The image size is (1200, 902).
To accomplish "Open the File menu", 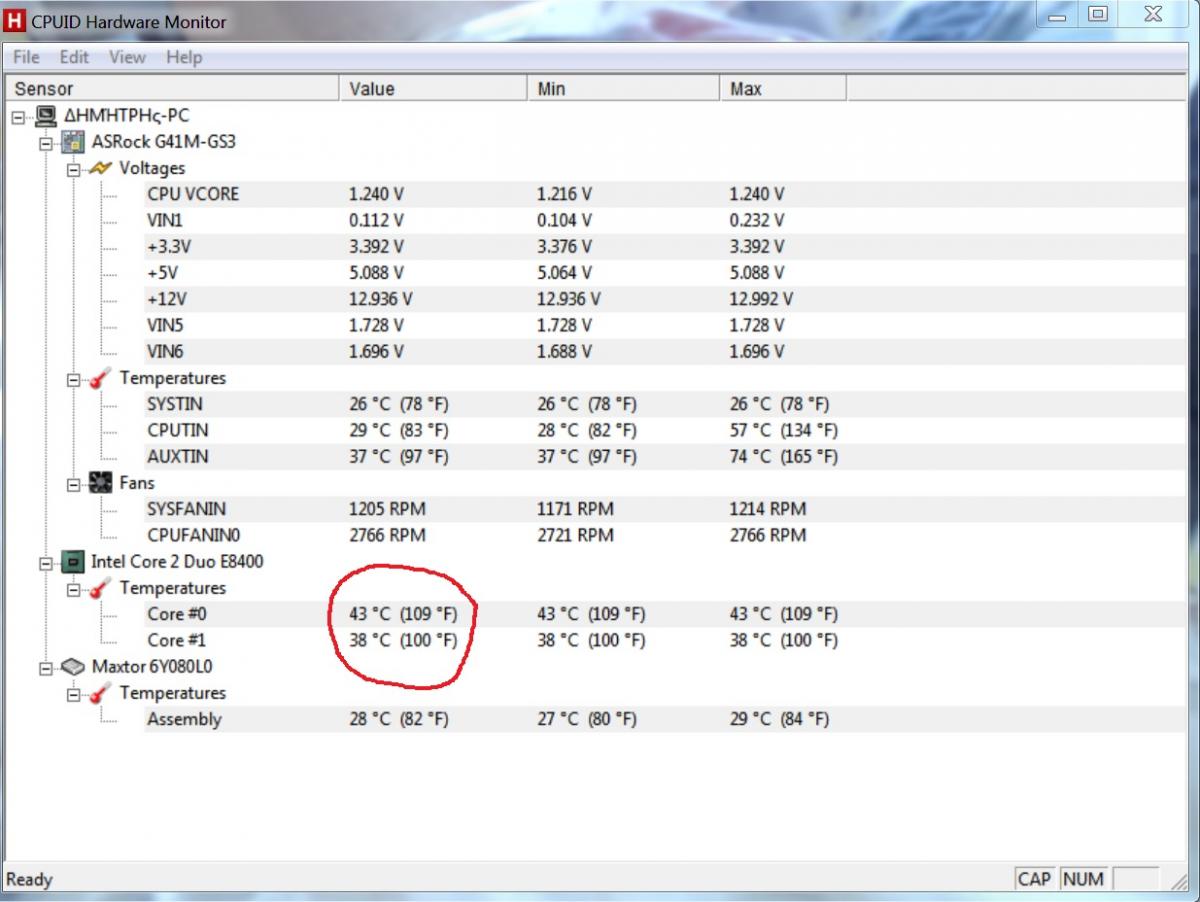I will click(26, 57).
